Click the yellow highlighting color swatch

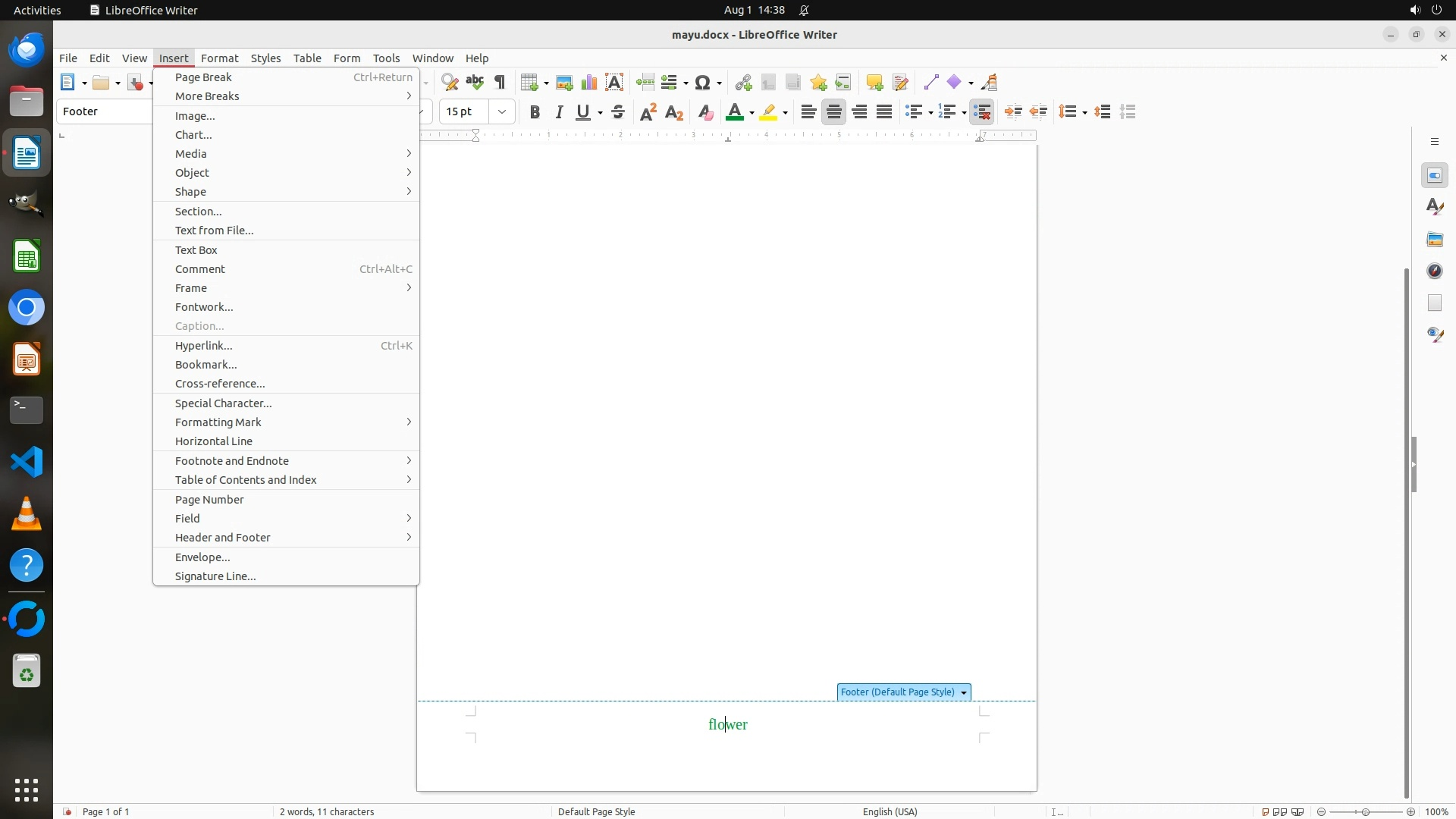pyautogui.click(x=768, y=112)
